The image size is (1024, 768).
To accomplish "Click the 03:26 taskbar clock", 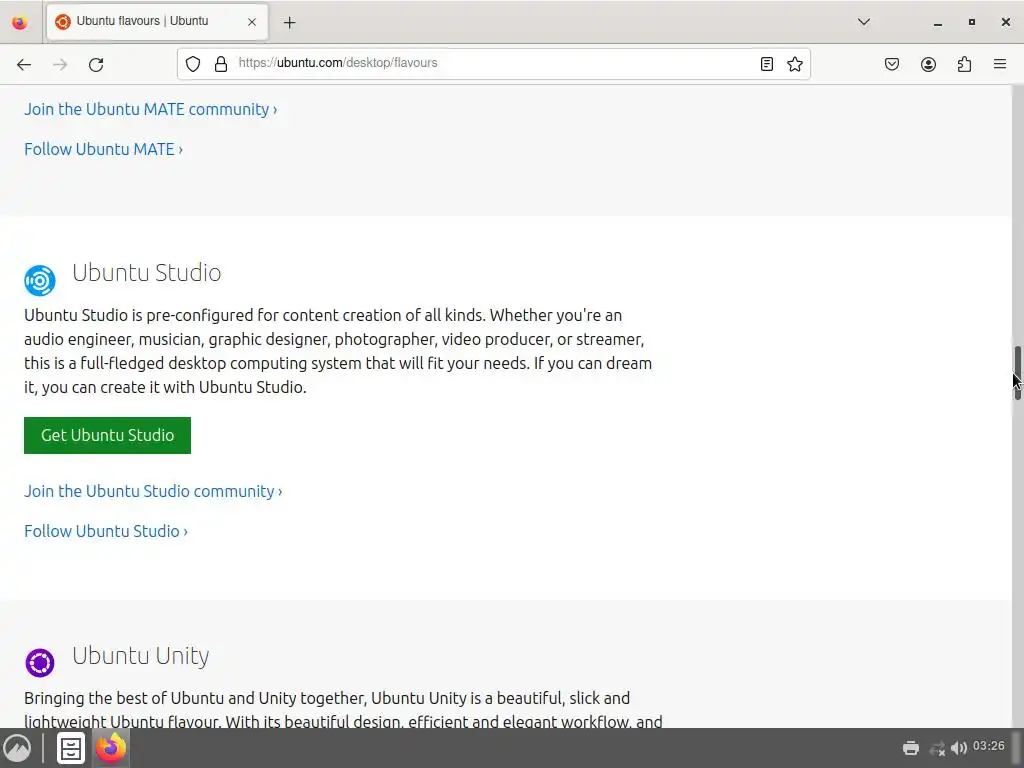I will coord(989,746).
